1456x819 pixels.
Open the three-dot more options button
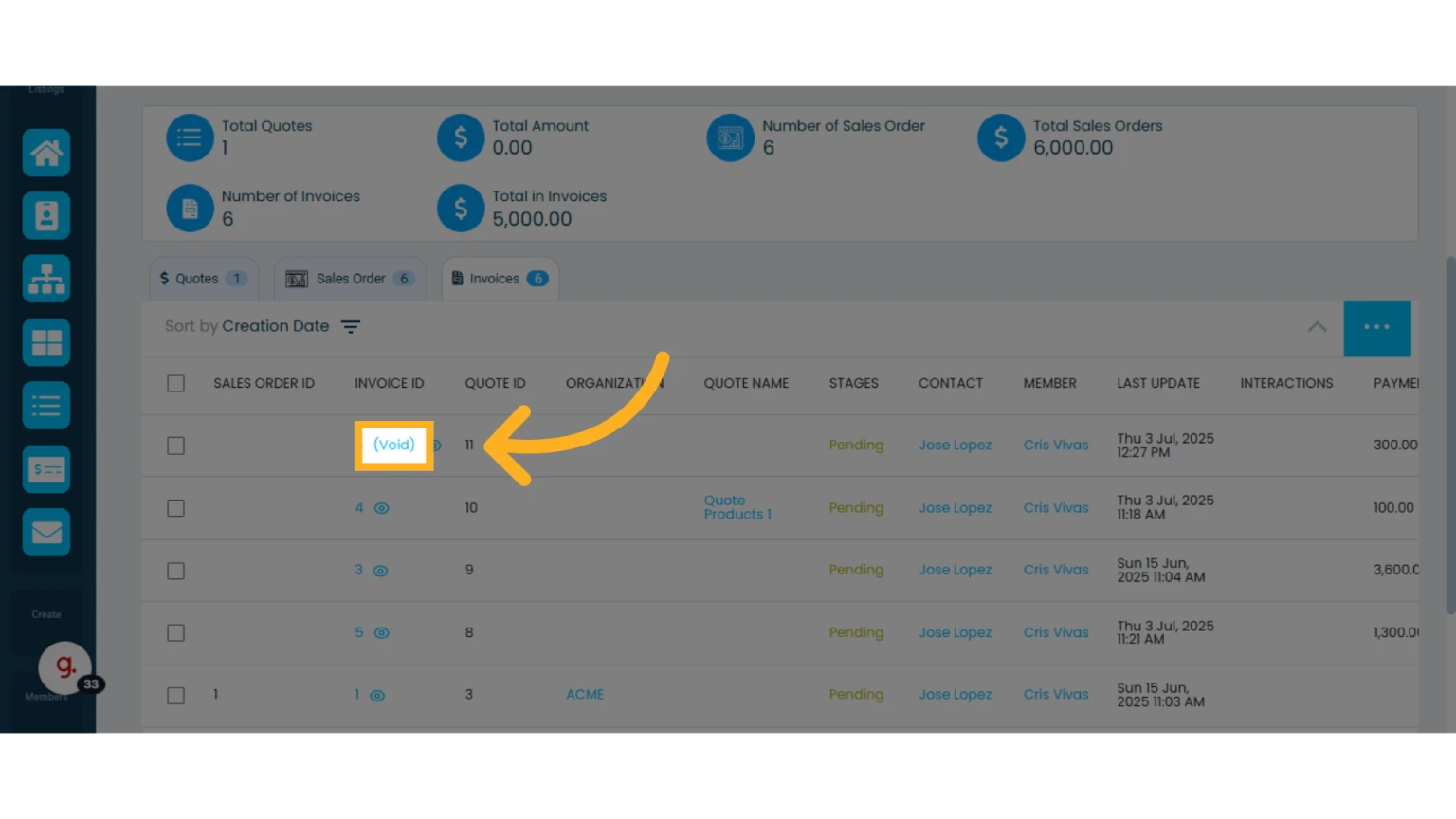[x=1377, y=328]
